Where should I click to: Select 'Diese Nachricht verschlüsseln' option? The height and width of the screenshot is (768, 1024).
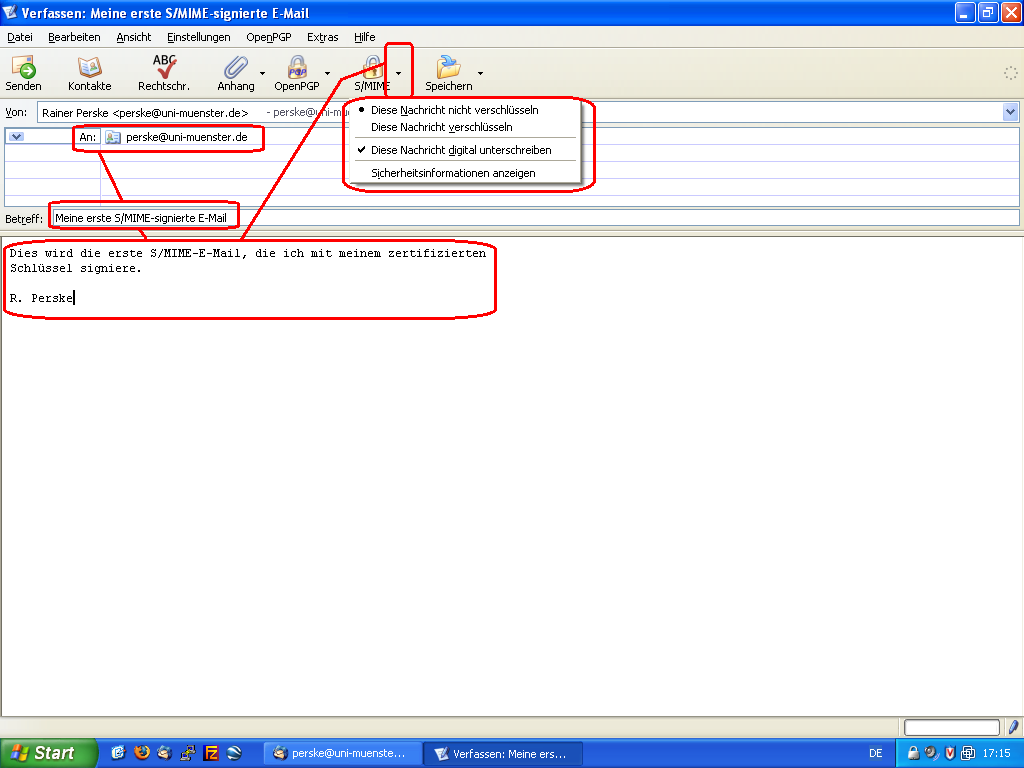(x=441, y=127)
